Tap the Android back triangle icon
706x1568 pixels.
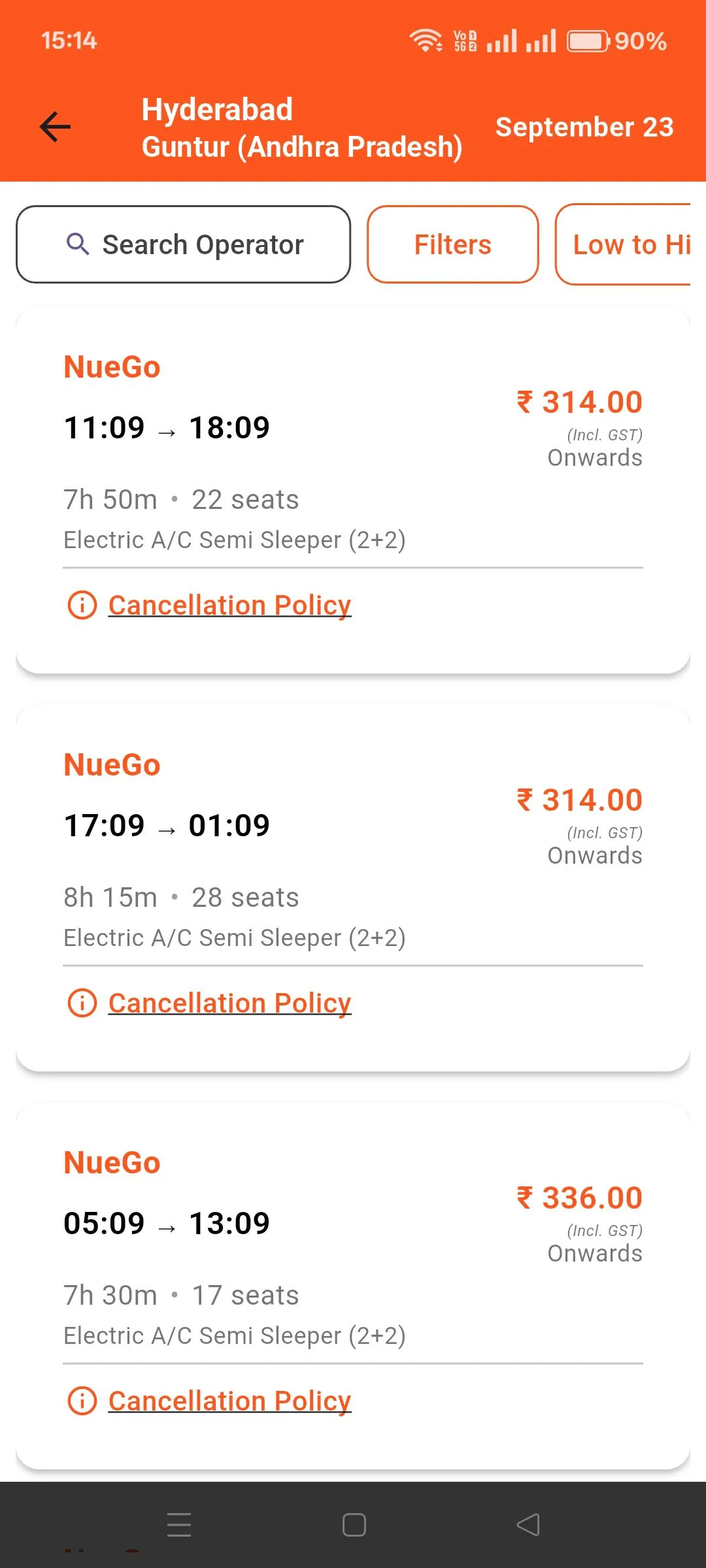pyautogui.click(x=528, y=1525)
